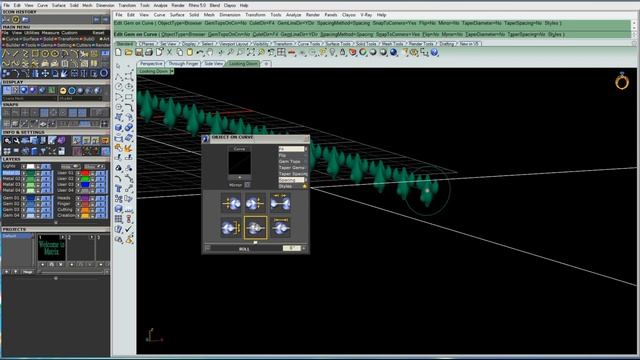This screenshot has height=360, width=640.
Task: Select the Welcome to Matrix project thumbnail
Action: point(51,247)
